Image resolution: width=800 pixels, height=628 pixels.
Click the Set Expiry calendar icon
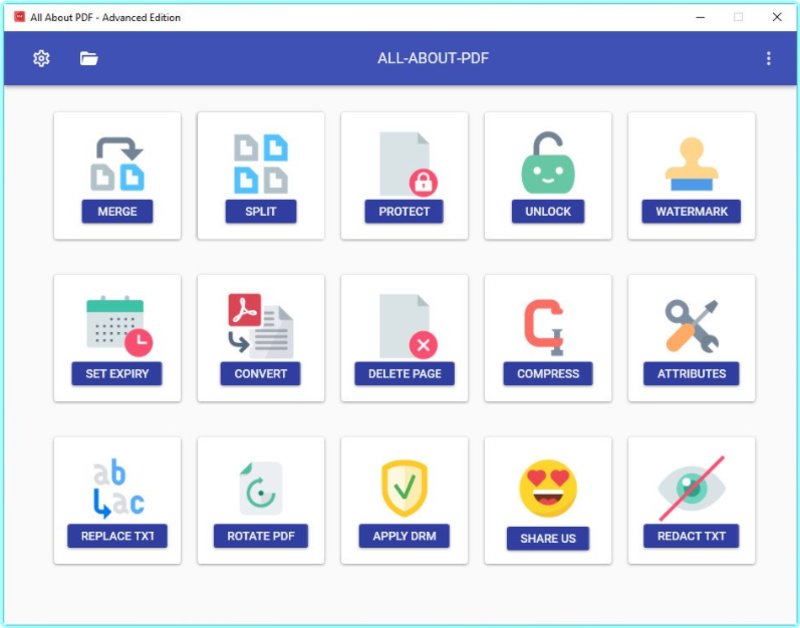pyautogui.click(x=119, y=325)
